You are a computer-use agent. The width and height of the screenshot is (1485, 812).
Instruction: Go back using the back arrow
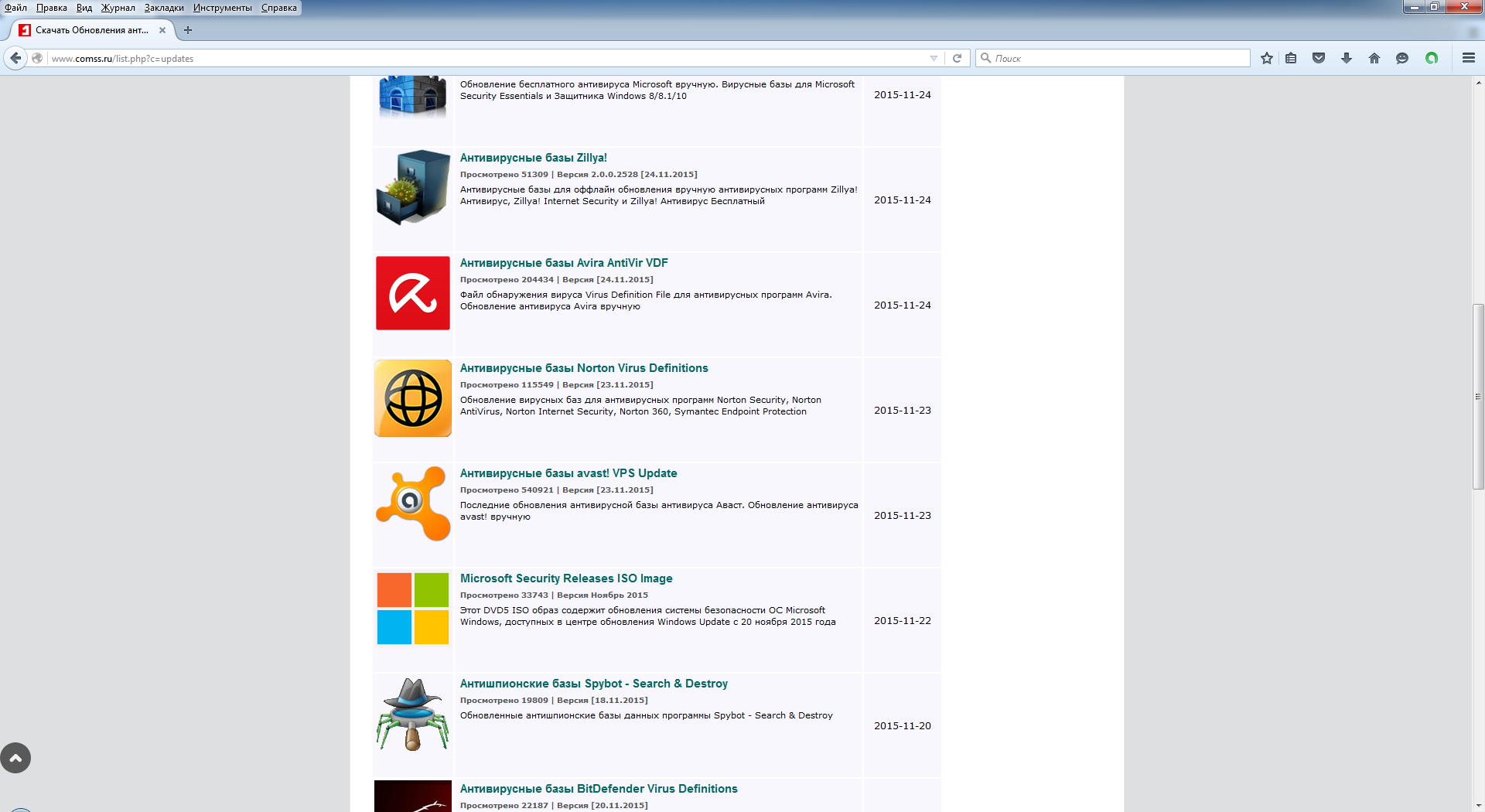coord(15,58)
